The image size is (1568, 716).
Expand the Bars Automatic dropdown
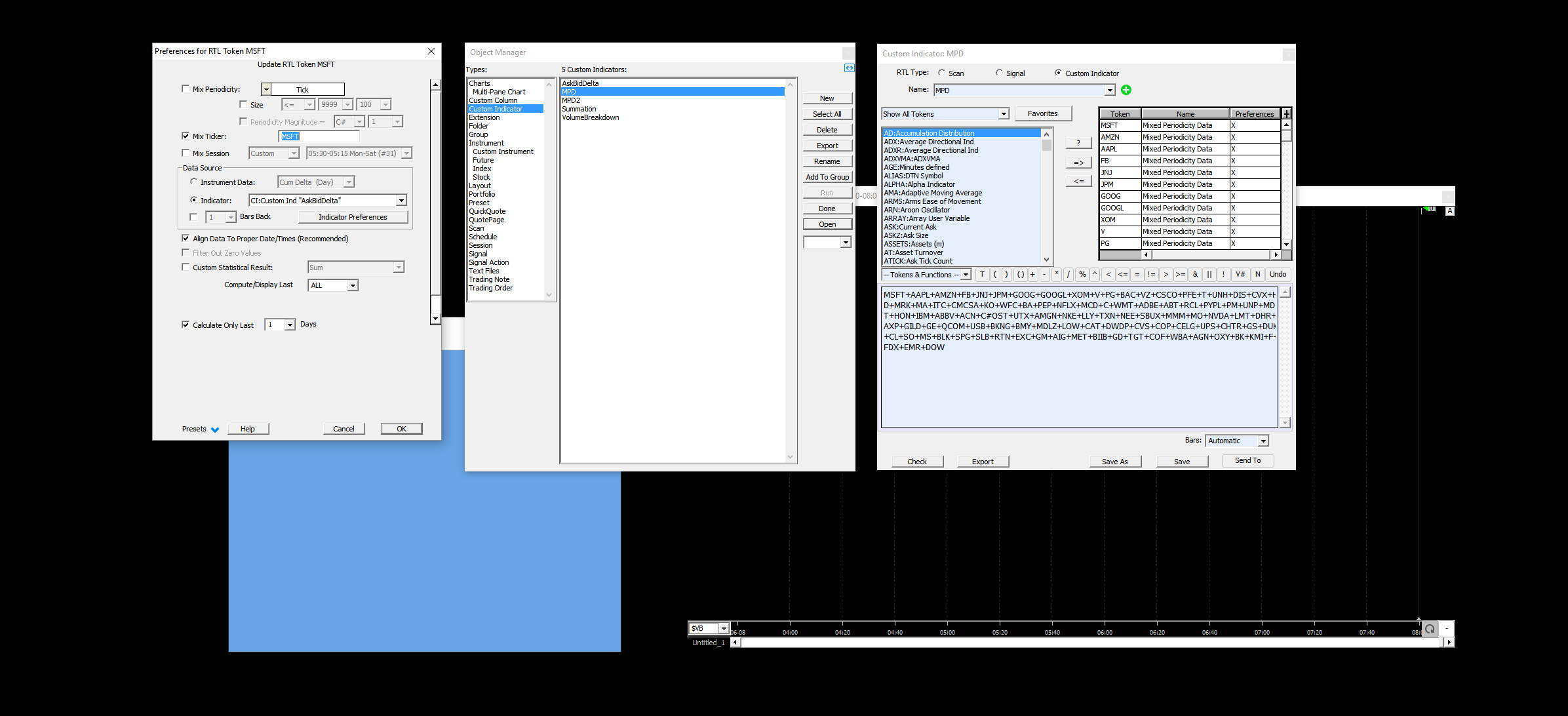tap(1263, 441)
